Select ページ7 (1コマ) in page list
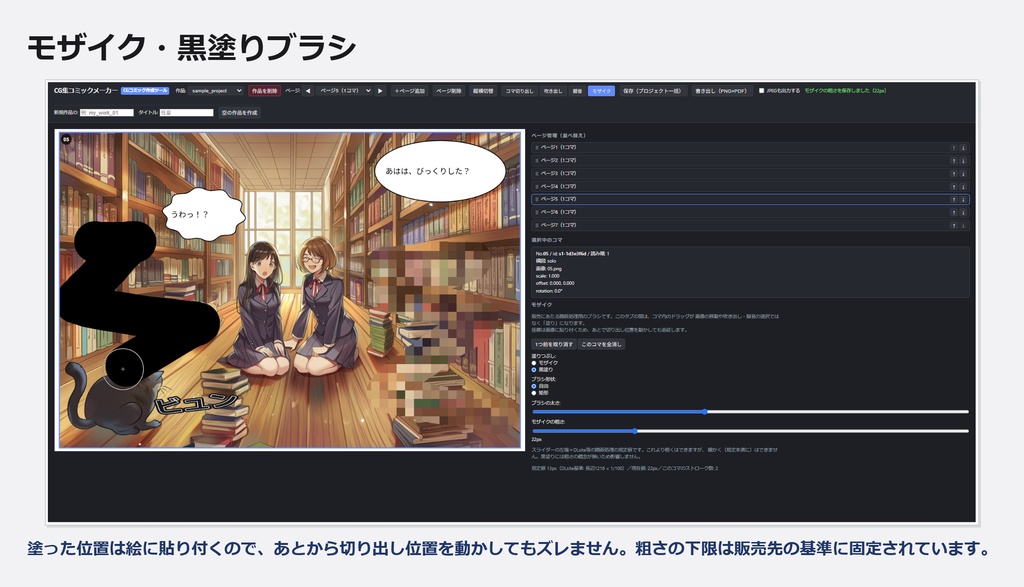Image resolution: width=1024 pixels, height=587 pixels. [750, 225]
